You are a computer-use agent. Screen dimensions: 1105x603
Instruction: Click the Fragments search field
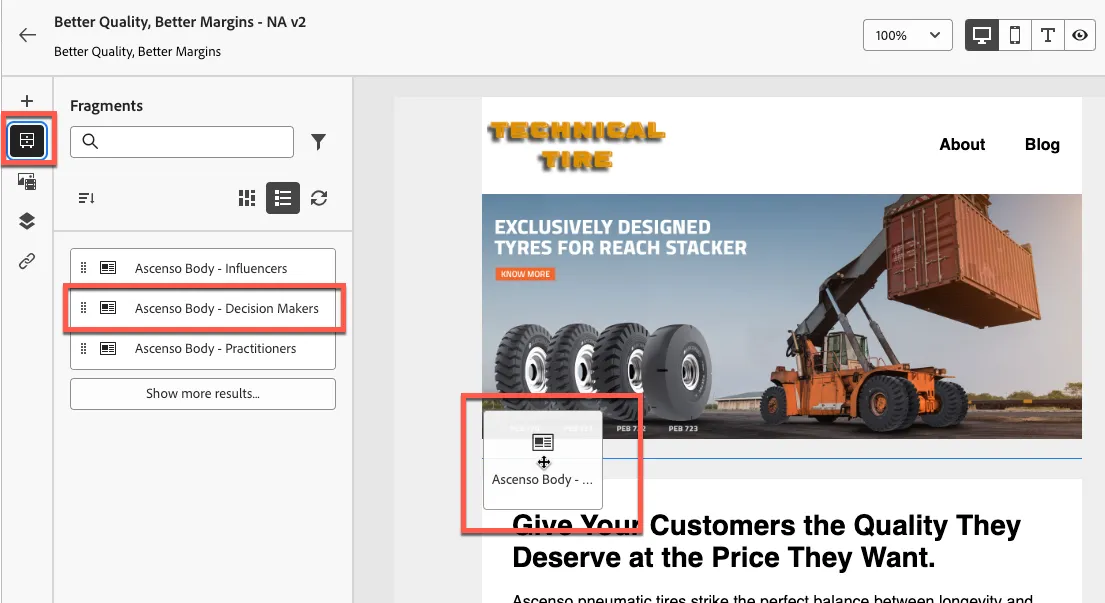pyautogui.click(x=182, y=142)
